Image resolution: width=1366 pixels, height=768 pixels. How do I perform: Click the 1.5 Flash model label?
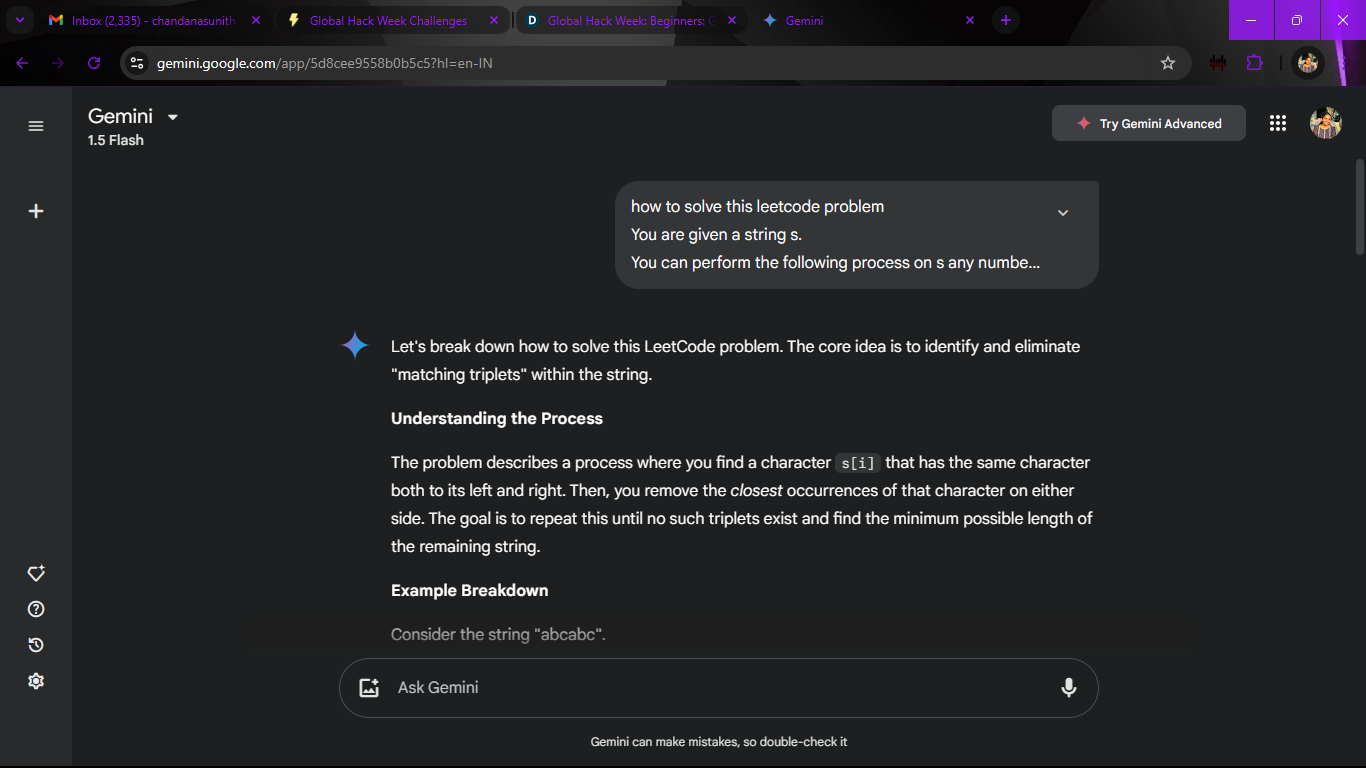pyautogui.click(x=116, y=140)
